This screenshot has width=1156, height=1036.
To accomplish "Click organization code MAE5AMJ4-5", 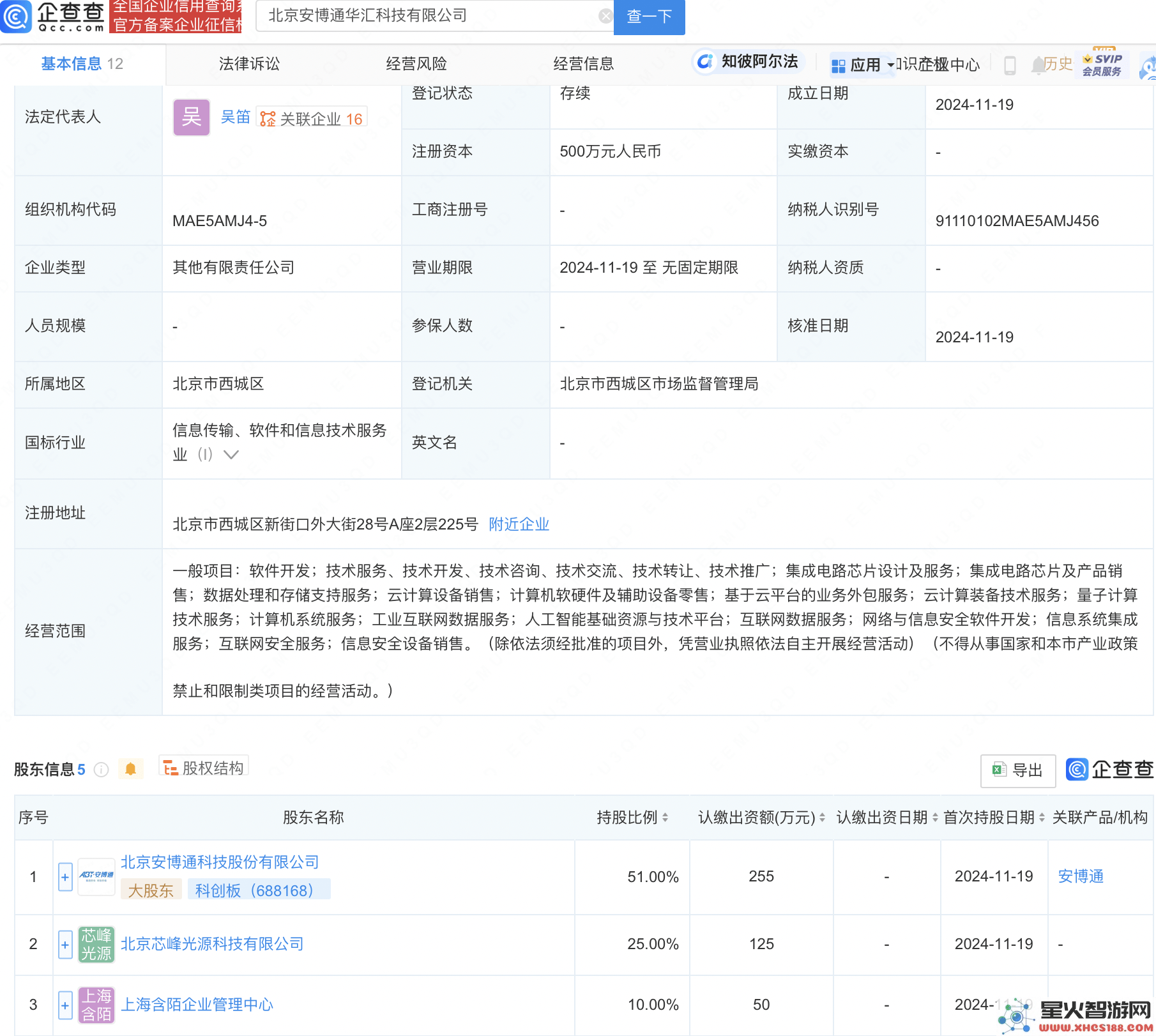I will point(220,221).
